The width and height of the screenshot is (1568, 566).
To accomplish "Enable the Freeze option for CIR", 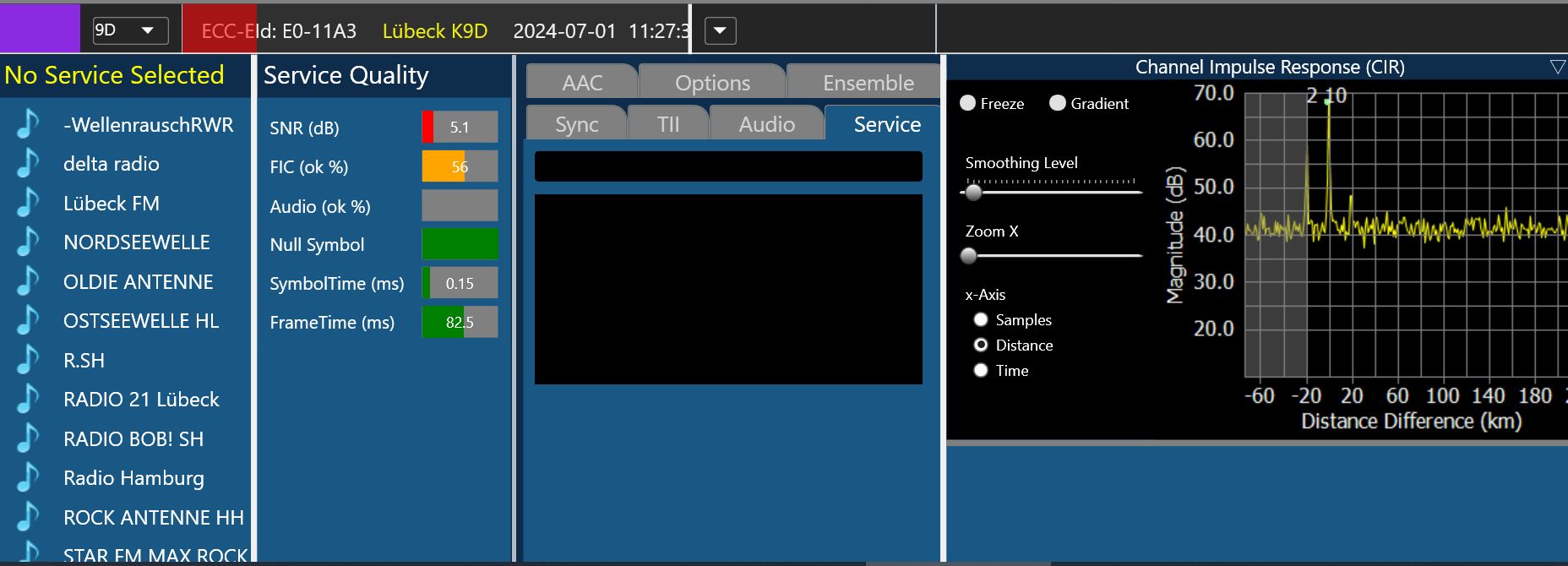I will (x=968, y=103).
